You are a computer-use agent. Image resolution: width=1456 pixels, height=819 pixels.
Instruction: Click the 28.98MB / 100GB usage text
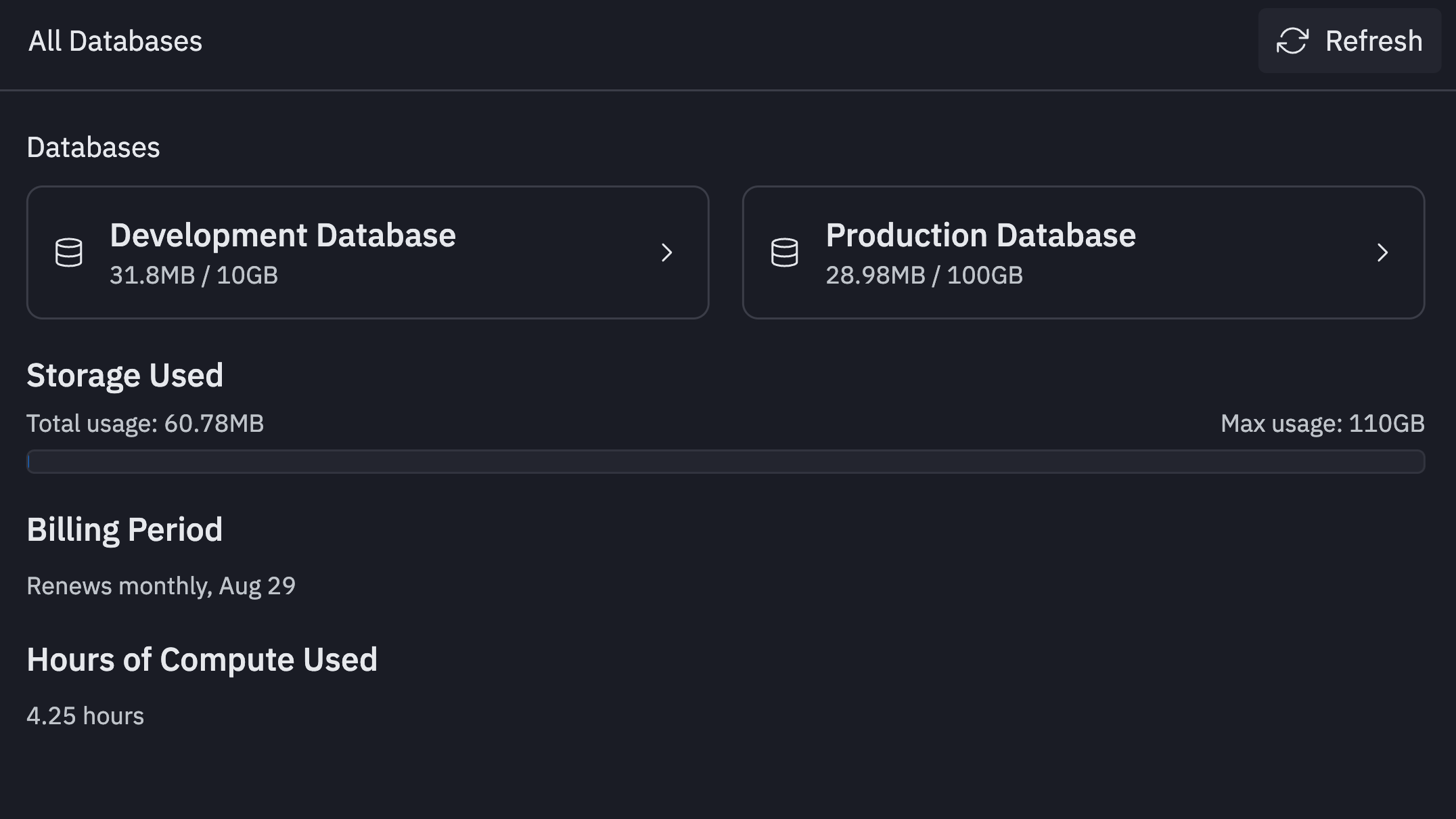924,275
